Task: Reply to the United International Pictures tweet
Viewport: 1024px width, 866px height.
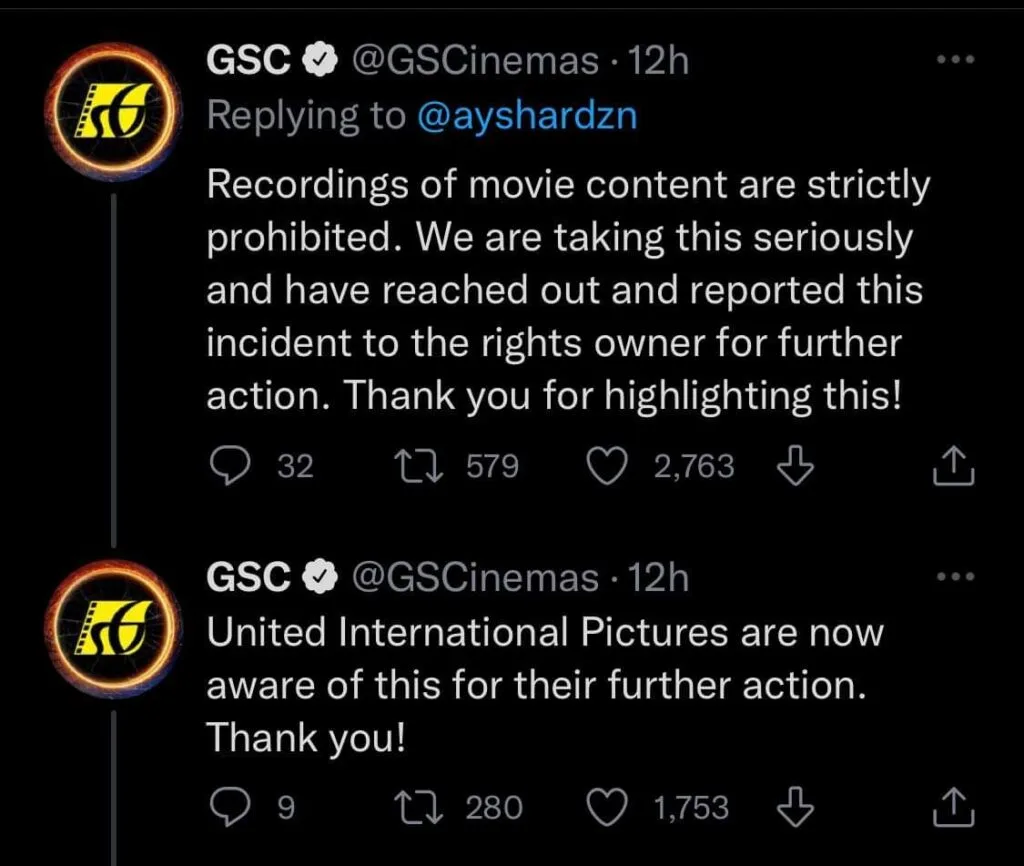Action: (231, 806)
